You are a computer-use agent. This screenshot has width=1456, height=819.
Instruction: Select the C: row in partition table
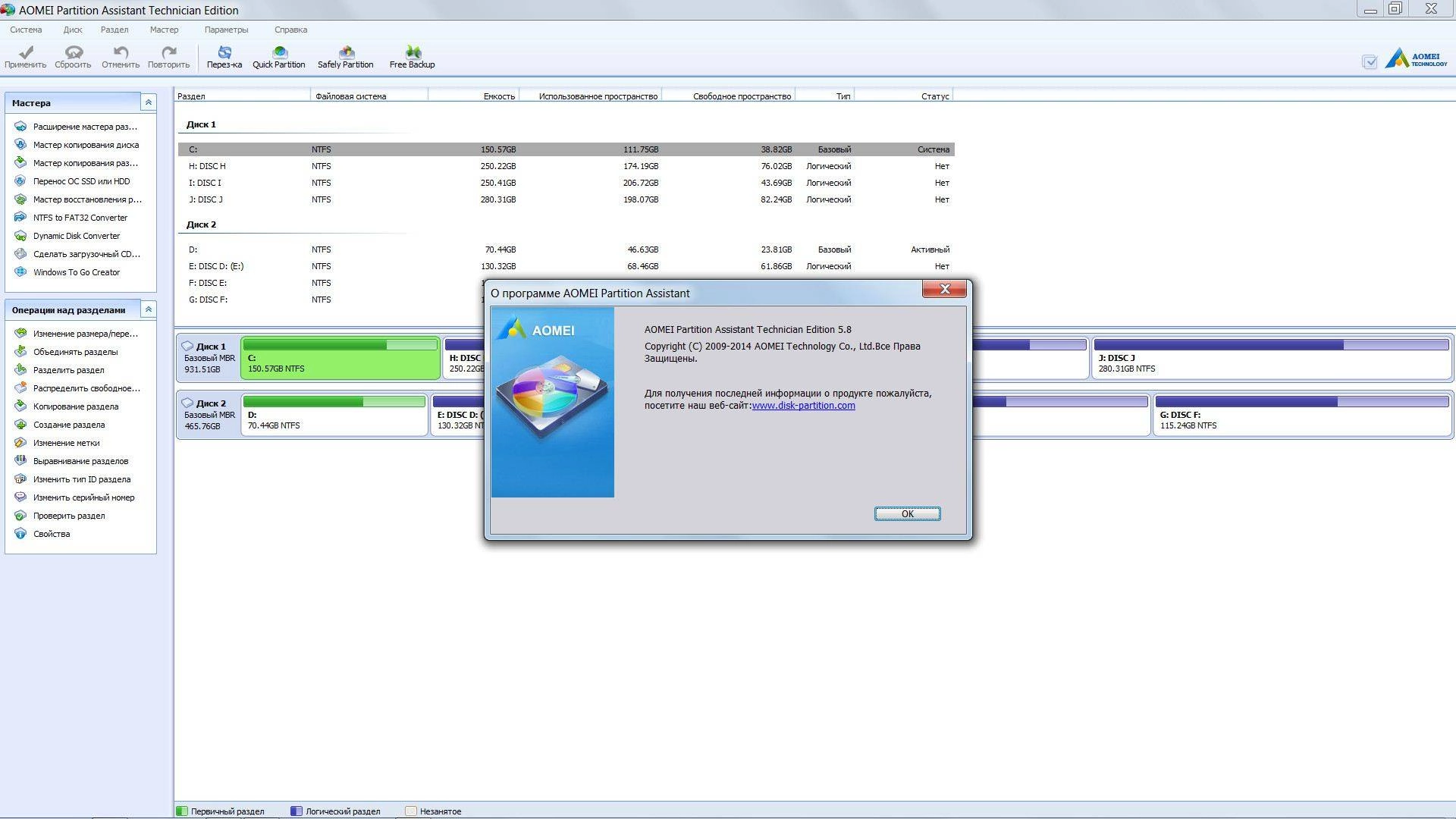coord(566,149)
